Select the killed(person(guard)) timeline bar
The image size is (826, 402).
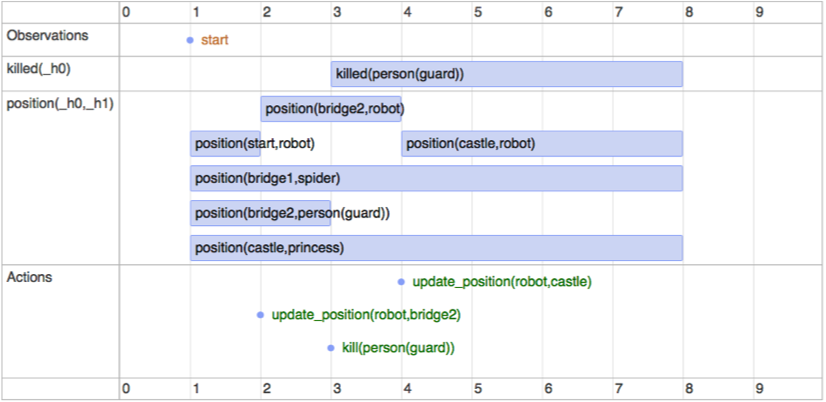(x=507, y=74)
